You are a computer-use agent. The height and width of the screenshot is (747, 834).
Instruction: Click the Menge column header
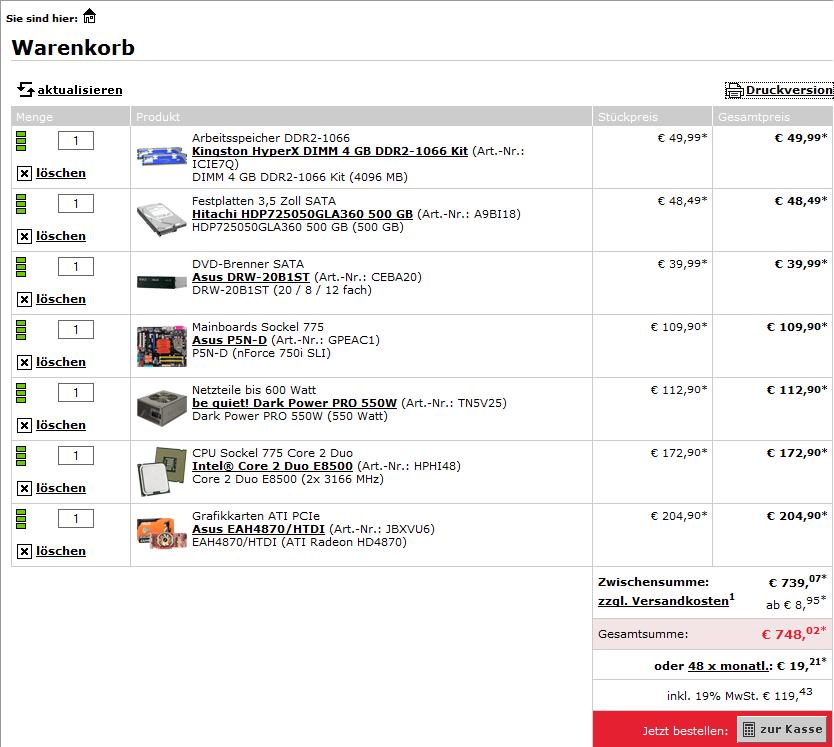click(71, 117)
